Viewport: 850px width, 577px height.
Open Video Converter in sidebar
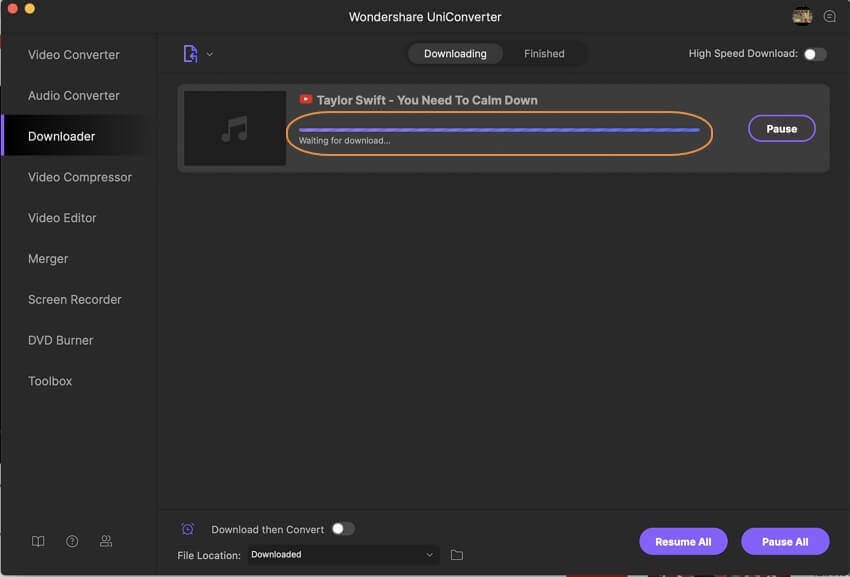[74, 55]
